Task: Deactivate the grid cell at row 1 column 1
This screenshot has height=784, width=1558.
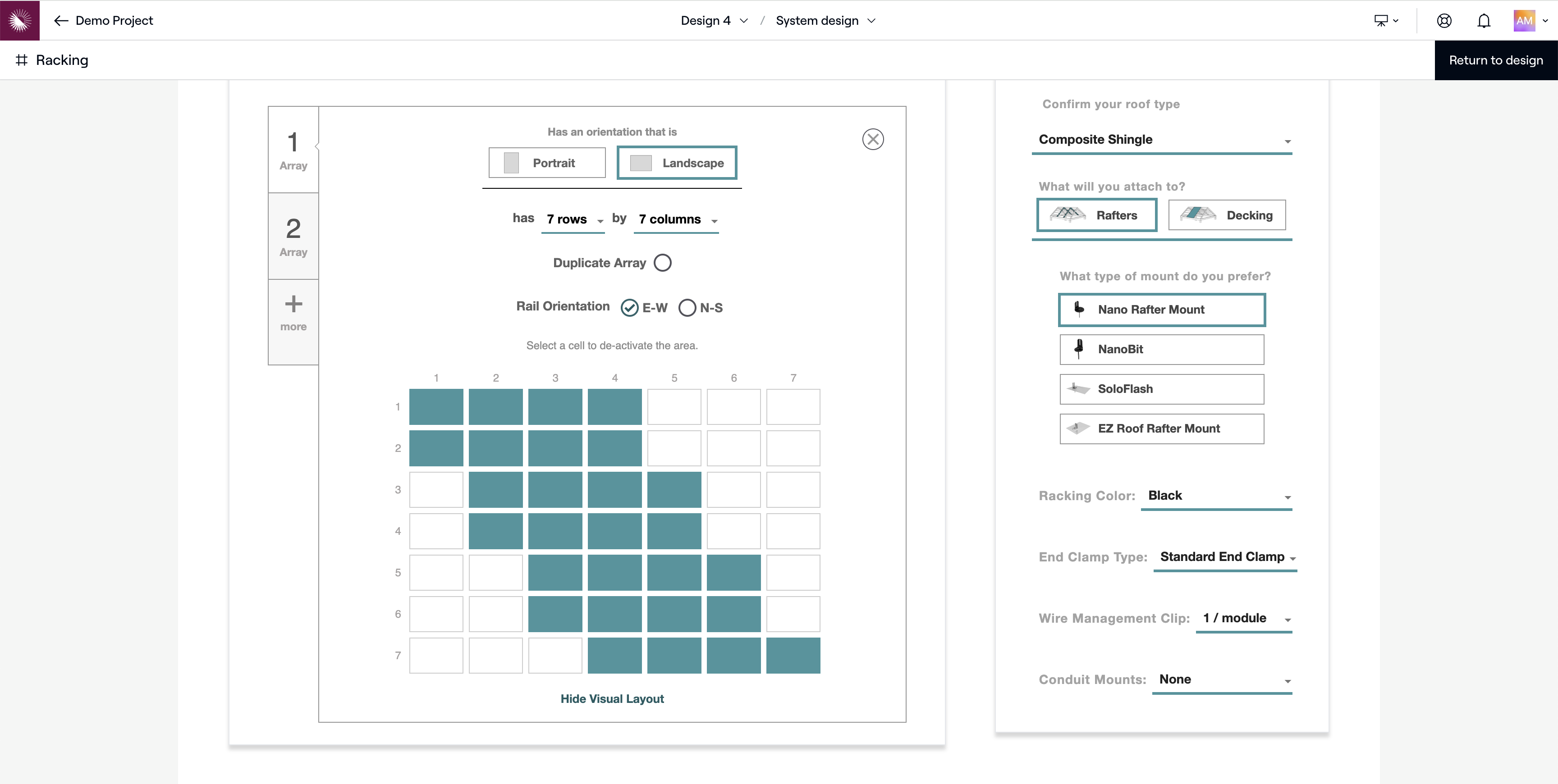Action: tap(436, 407)
